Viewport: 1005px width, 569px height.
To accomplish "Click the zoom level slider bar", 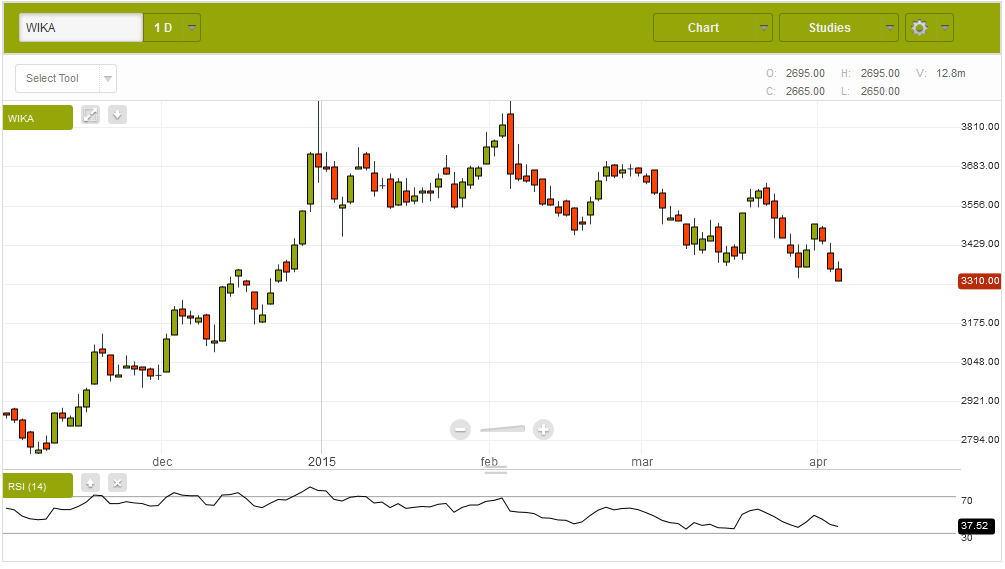I will tap(501, 430).
